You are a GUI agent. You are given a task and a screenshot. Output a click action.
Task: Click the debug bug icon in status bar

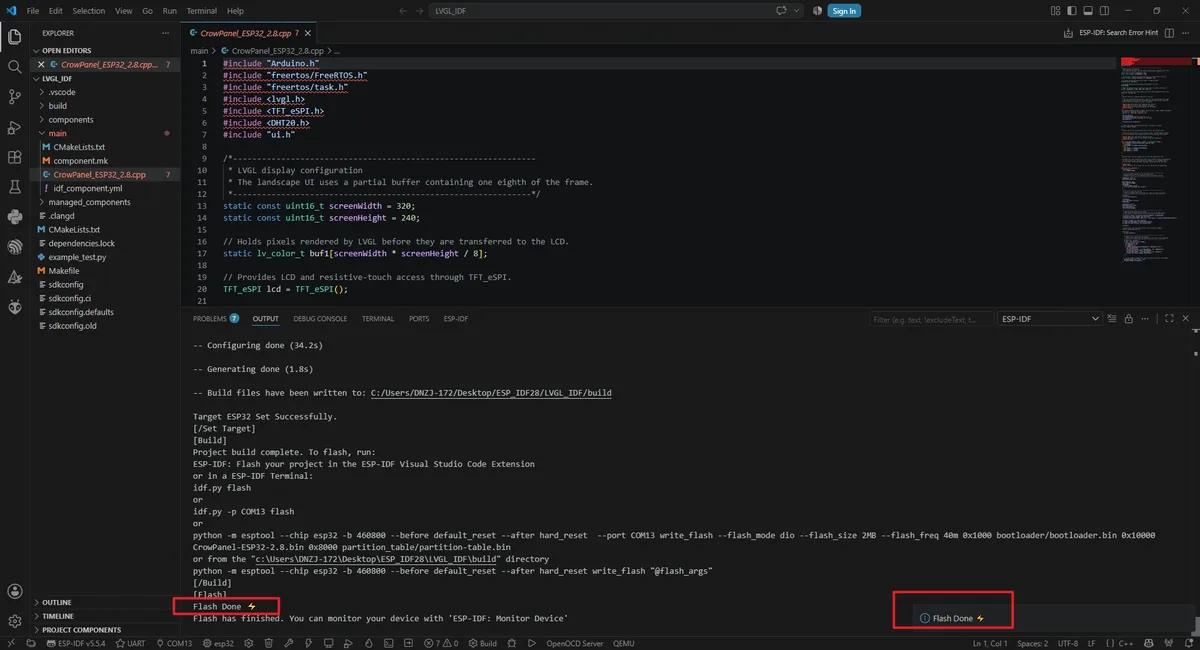pos(513,643)
